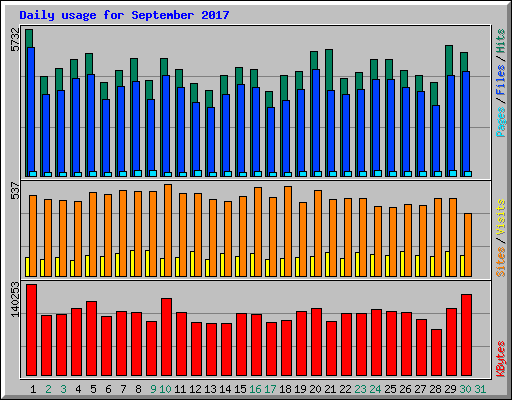
Task: Click day 12 label on x-axis
Action: [x=195, y=389]
